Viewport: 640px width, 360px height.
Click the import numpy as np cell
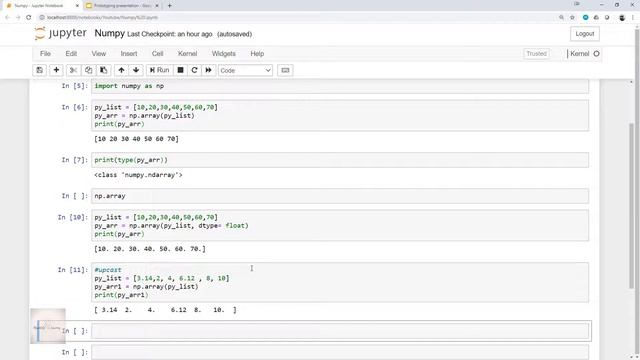click(x=340, y=86)
